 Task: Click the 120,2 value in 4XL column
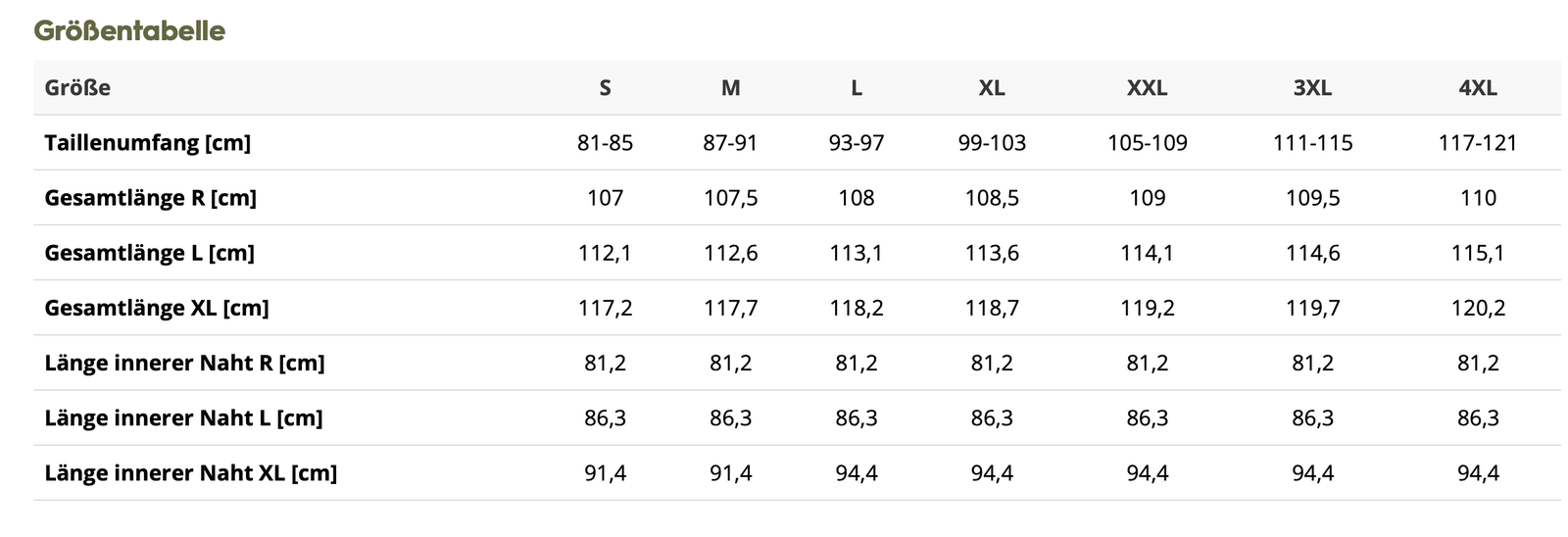click(1477, 308)
